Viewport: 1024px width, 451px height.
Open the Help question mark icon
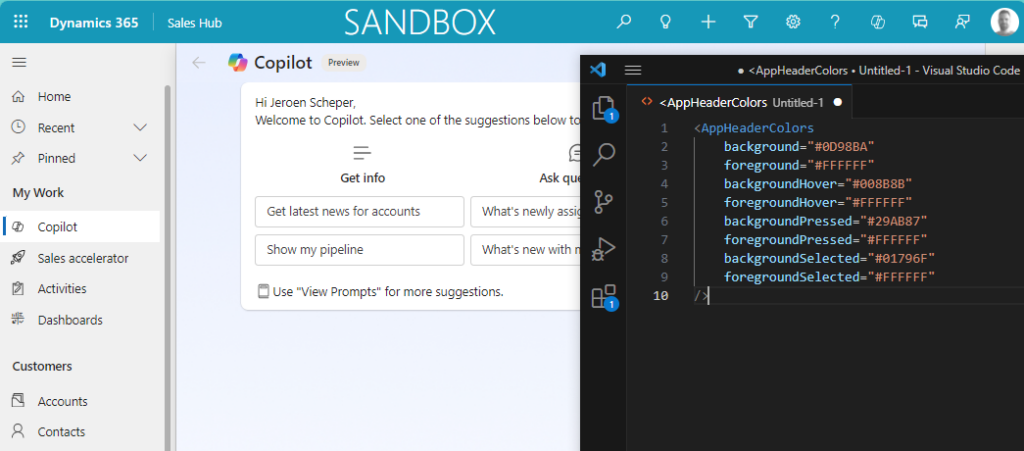(x=835, y=22)
